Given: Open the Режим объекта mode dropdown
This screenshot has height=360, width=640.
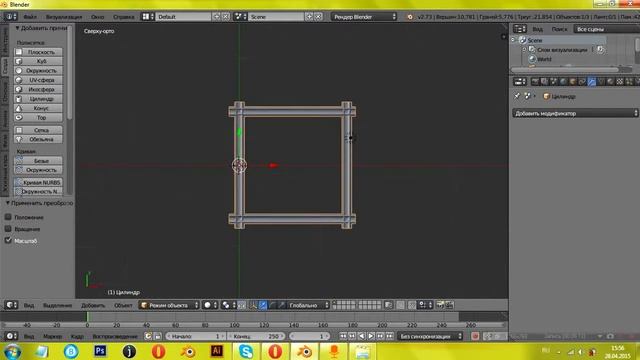Looking at the screenshot, I should tap(169, 305).
